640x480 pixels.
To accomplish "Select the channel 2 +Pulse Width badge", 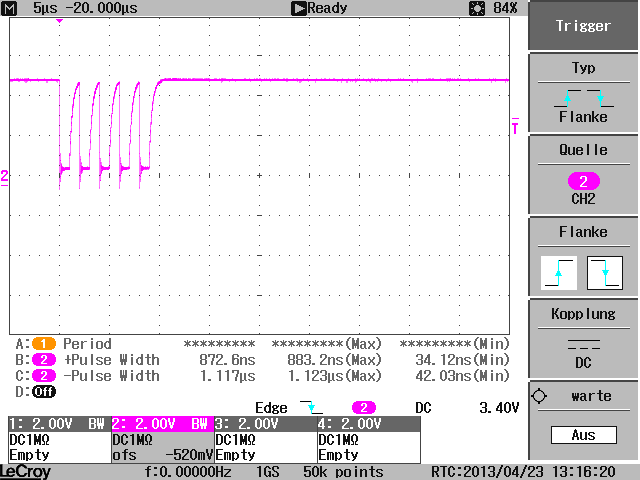I will point(44,360).
